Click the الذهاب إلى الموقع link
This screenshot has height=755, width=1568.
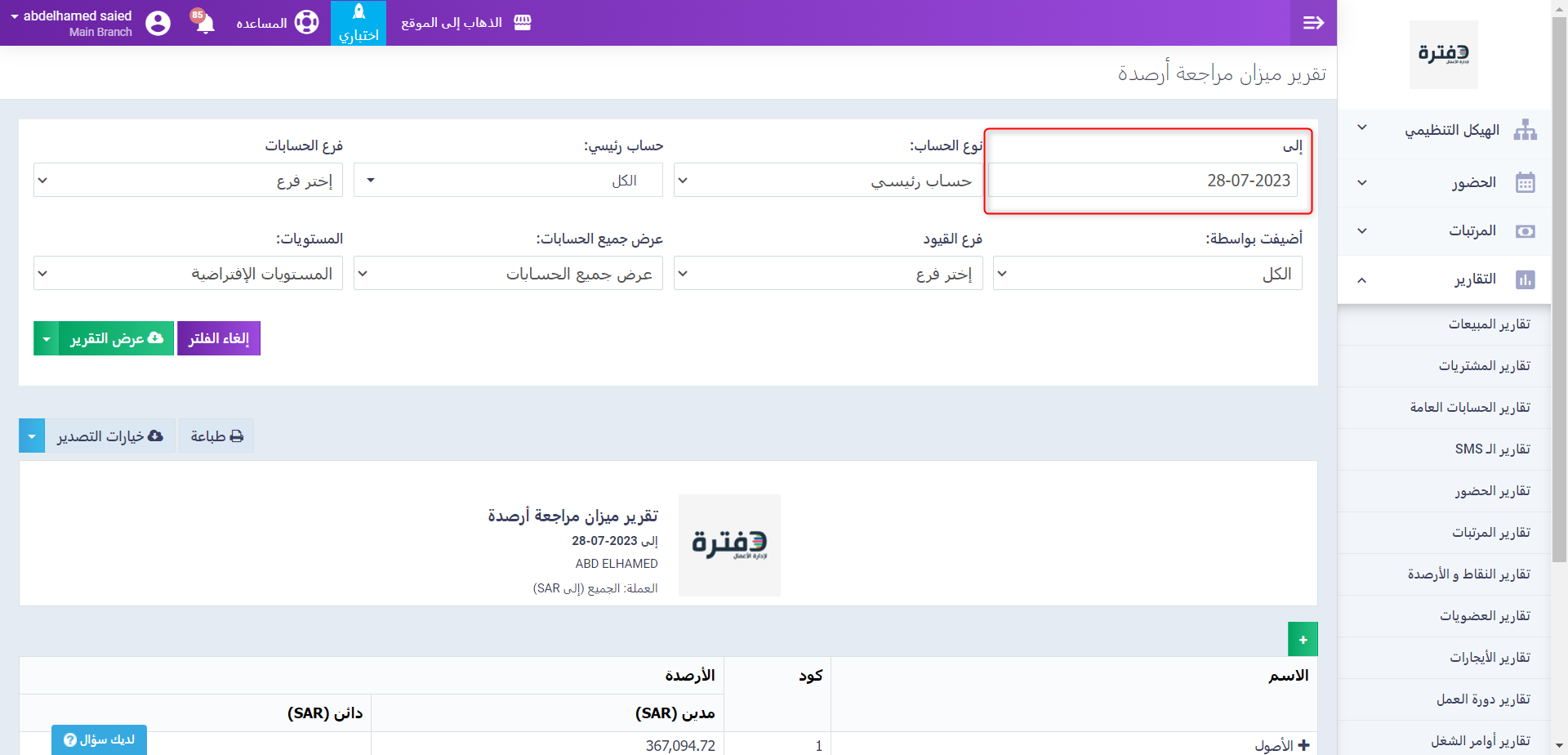pyautogui.click(x=452, y=23)
